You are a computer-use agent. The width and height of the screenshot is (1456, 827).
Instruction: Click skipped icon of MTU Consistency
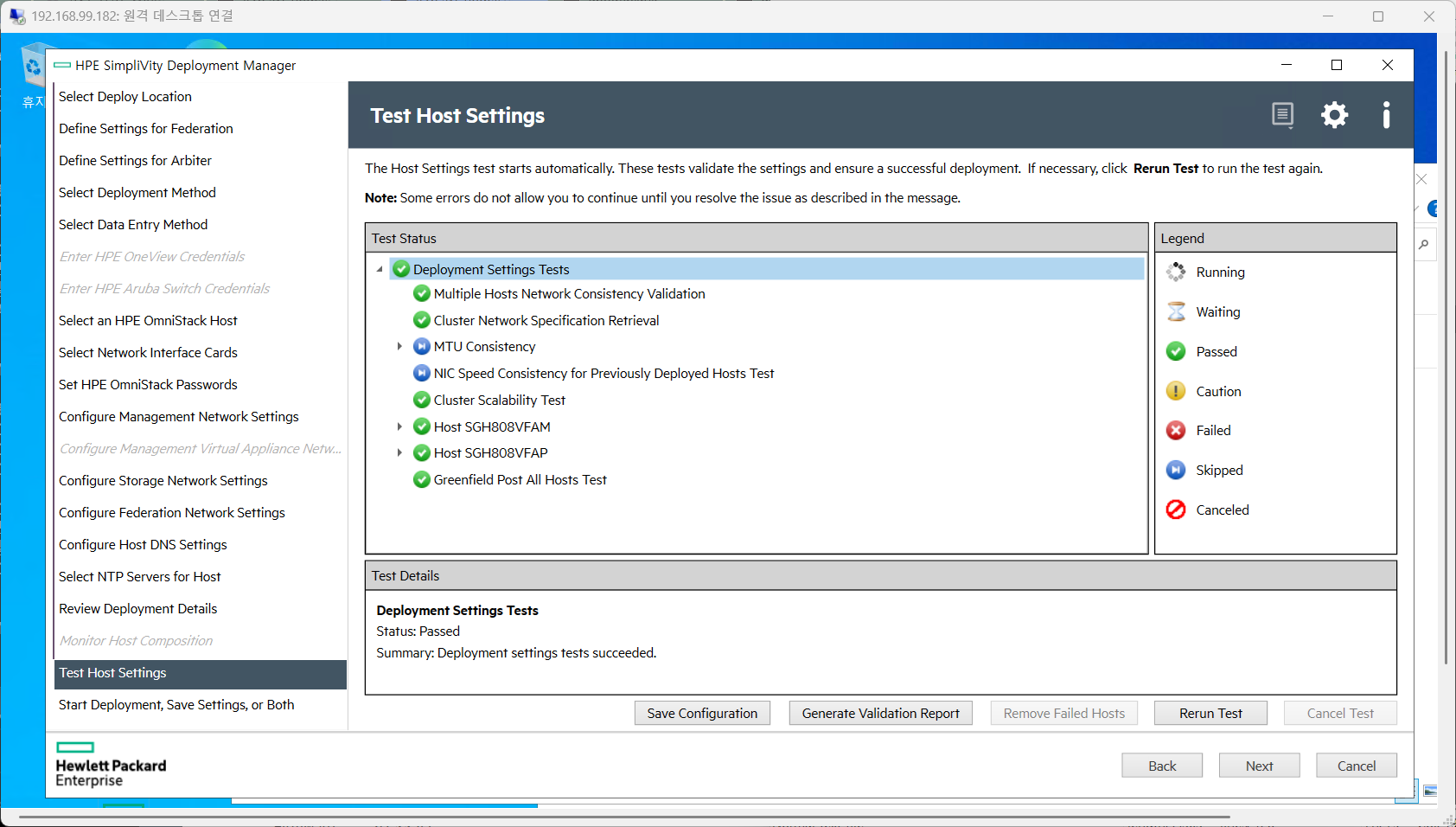[422, 347]
